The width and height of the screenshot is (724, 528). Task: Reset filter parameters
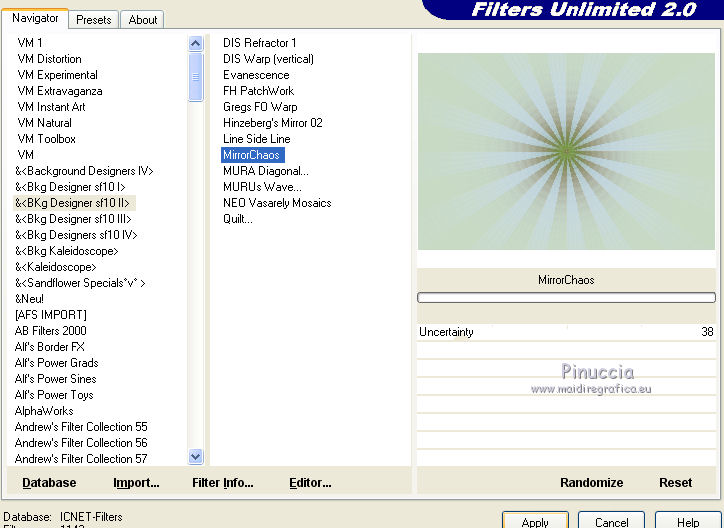coord(676,483)
